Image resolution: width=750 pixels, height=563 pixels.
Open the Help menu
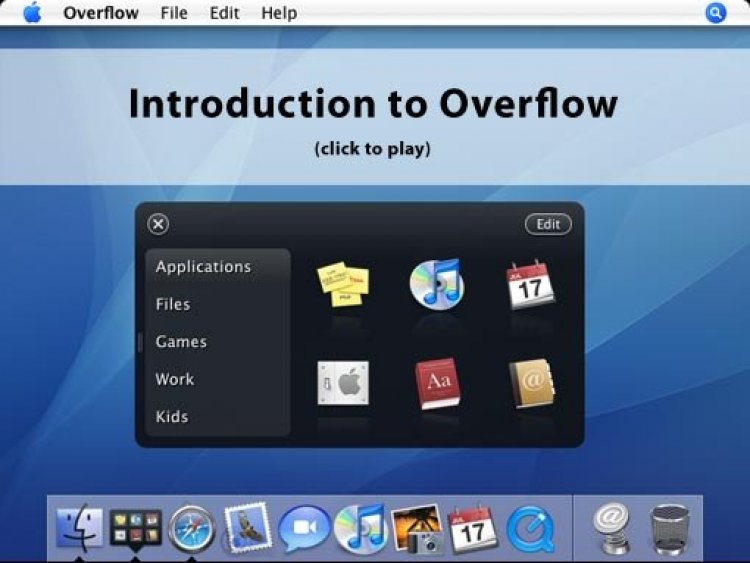point(279,13)
